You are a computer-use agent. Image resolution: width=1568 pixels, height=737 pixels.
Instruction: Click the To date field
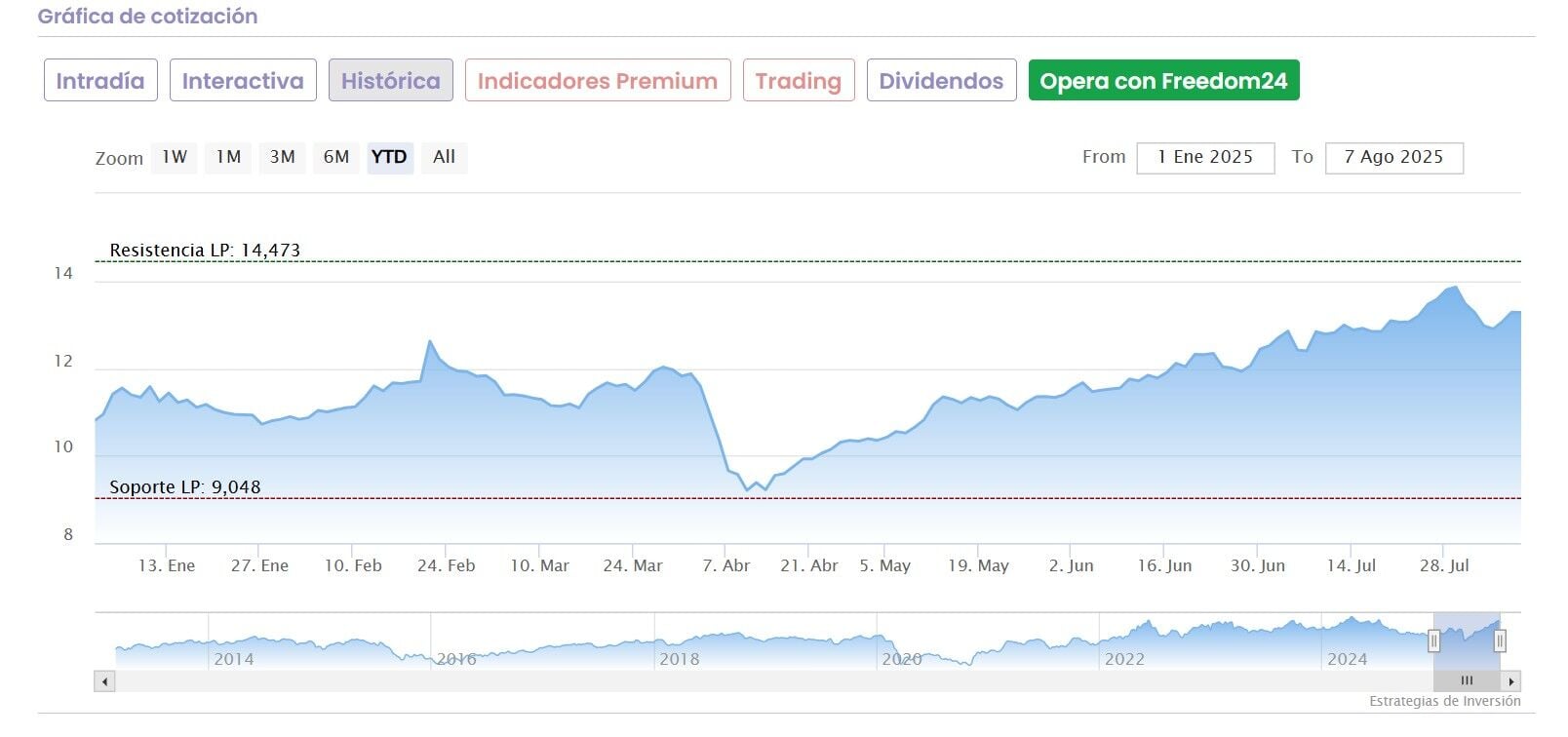click(1393, 158)
